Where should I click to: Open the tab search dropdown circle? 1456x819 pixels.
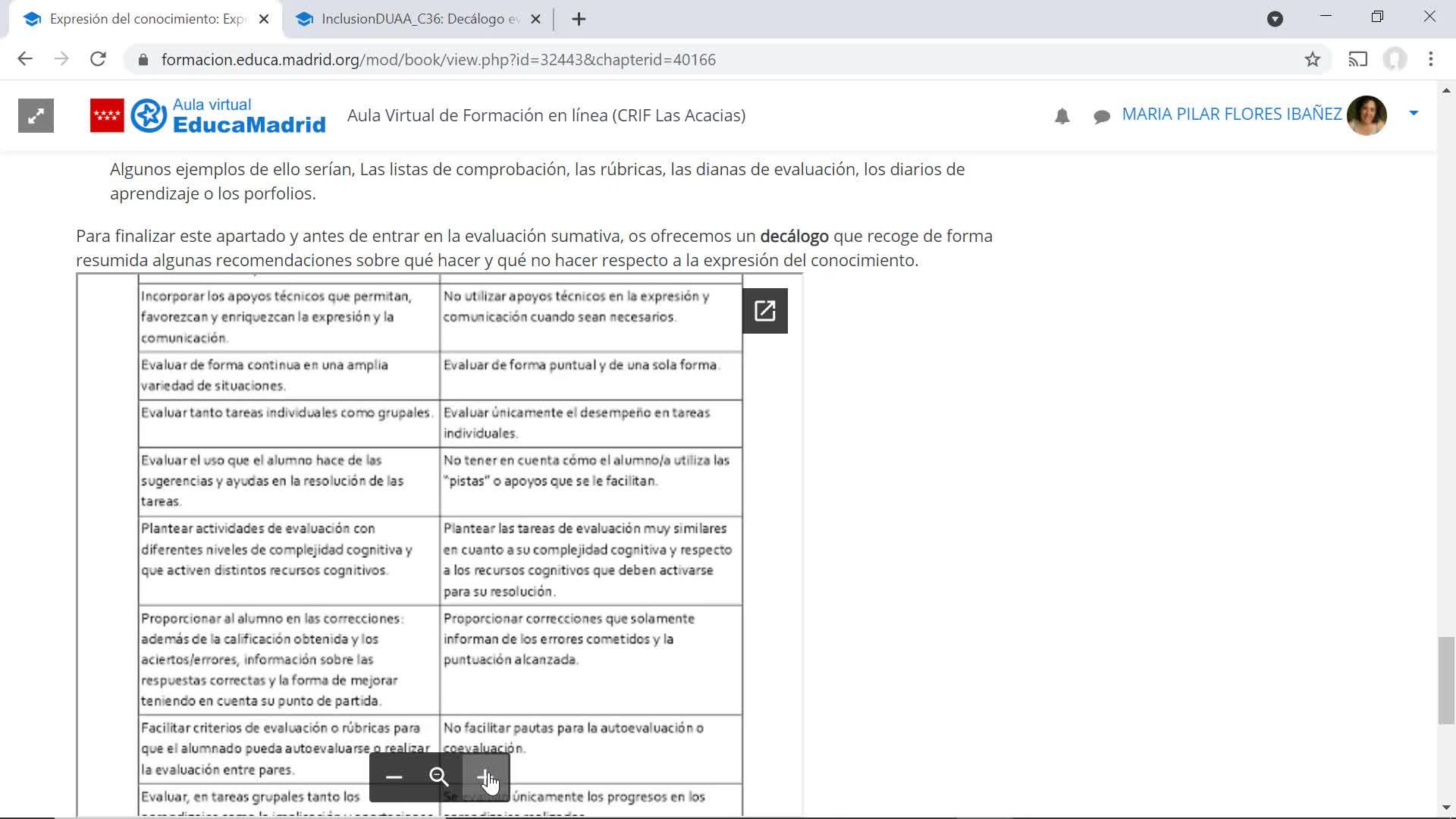pos(1275,19)
